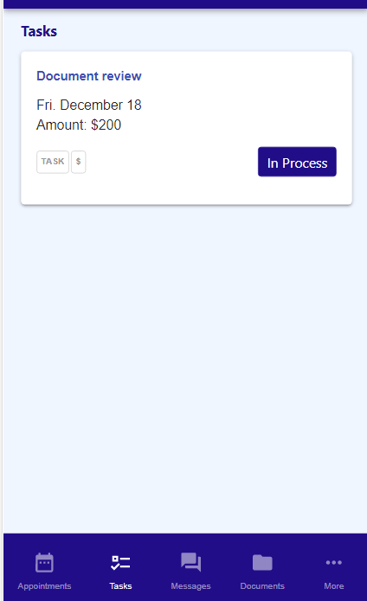The height and width of the screenshot is (601, 367).
Task: Open the Document review task title
Action: [89, 76]
